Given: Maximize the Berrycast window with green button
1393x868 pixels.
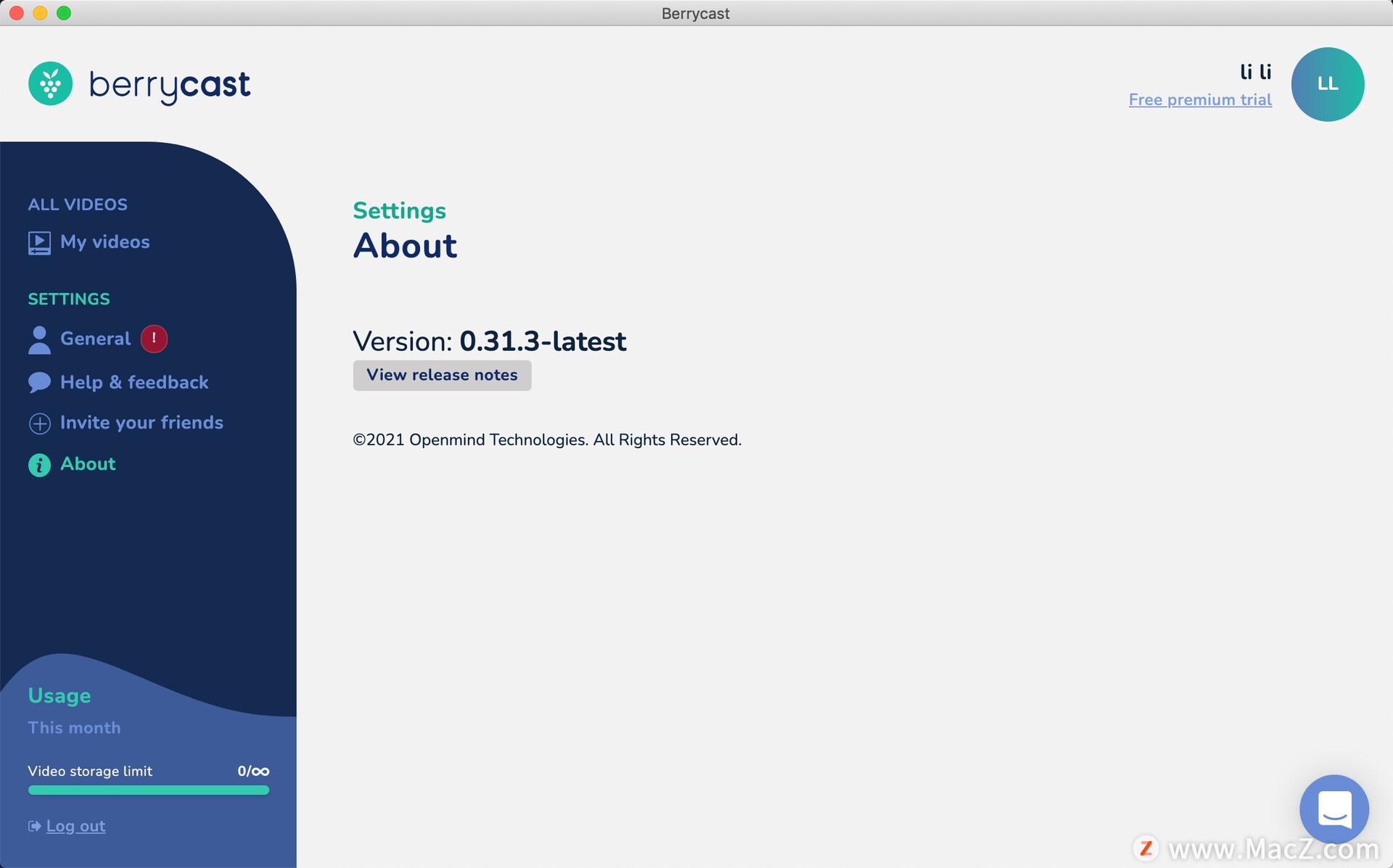Looking at the screenshot, I should [64, 13].
